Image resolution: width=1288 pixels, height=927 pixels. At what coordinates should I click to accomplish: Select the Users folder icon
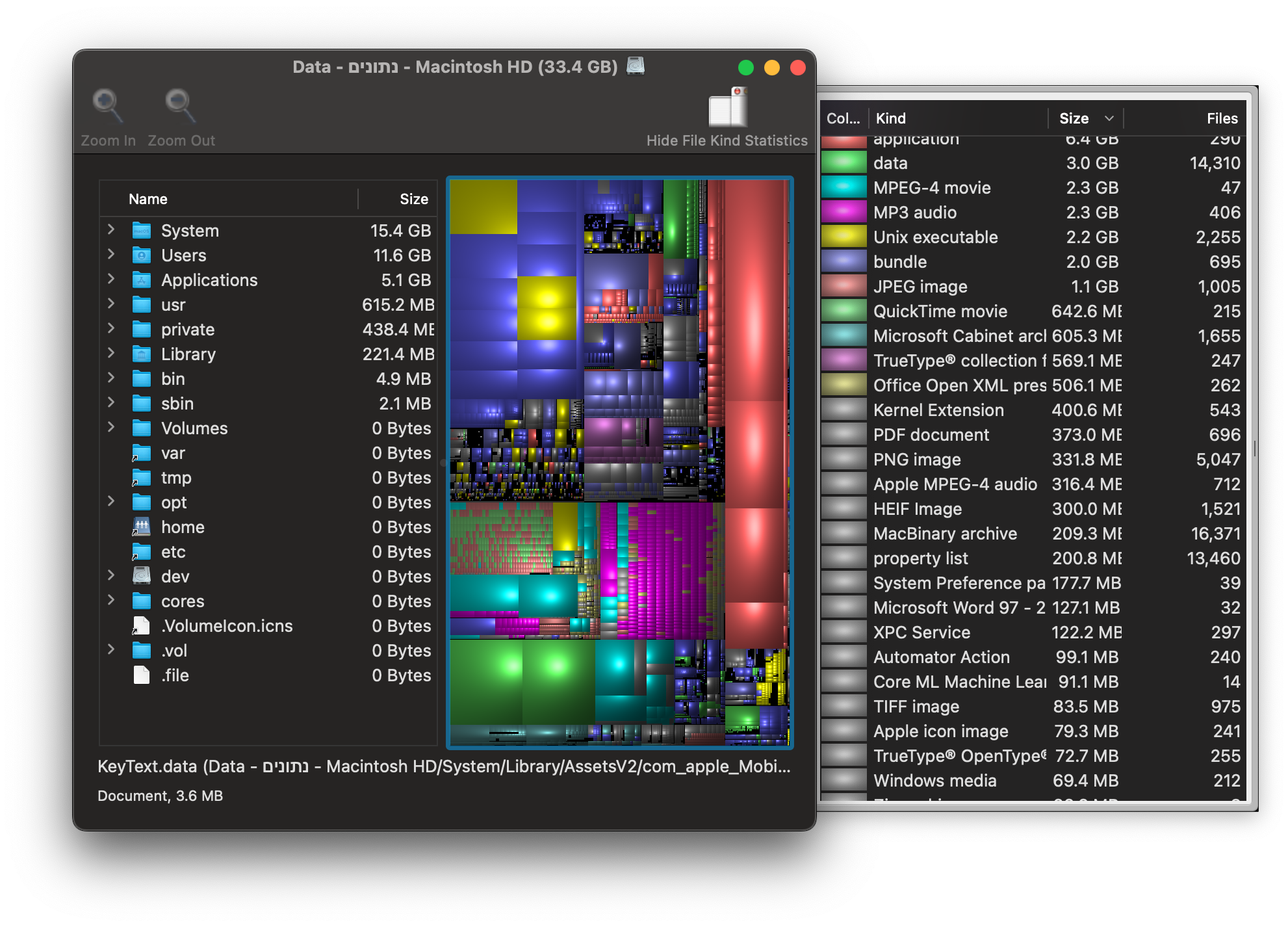[x=142, y=255]
